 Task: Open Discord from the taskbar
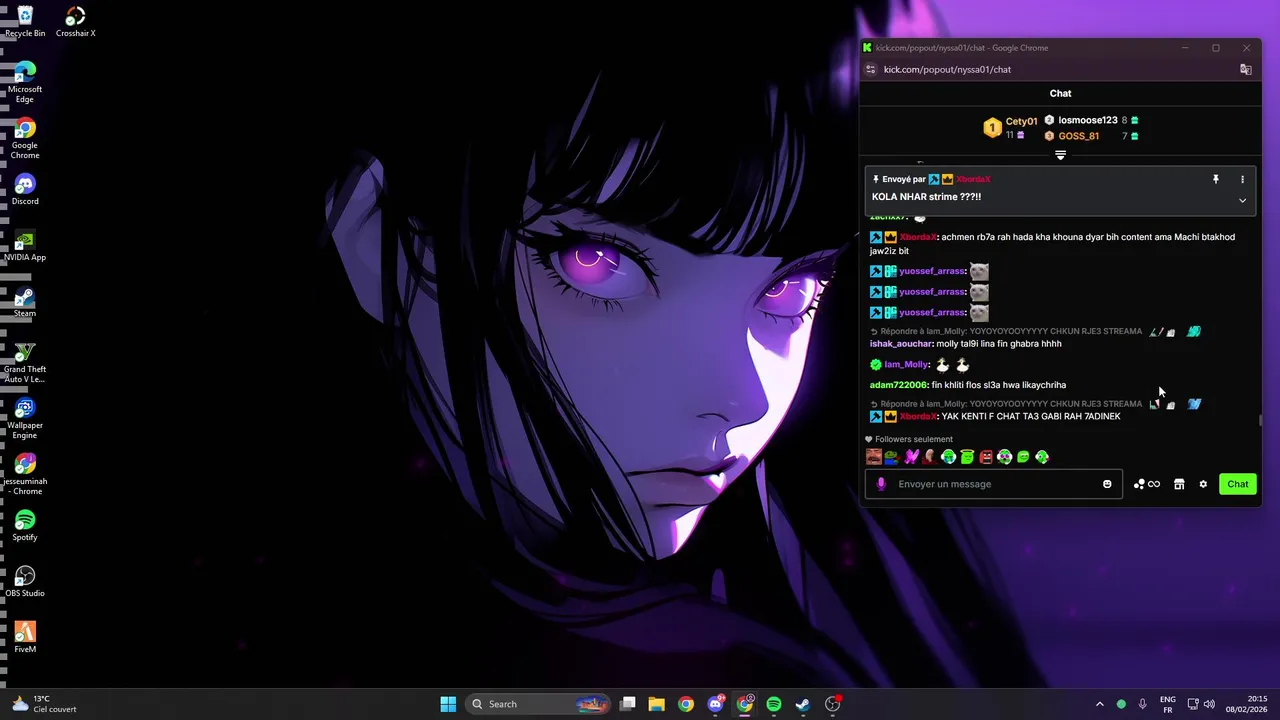715,704
